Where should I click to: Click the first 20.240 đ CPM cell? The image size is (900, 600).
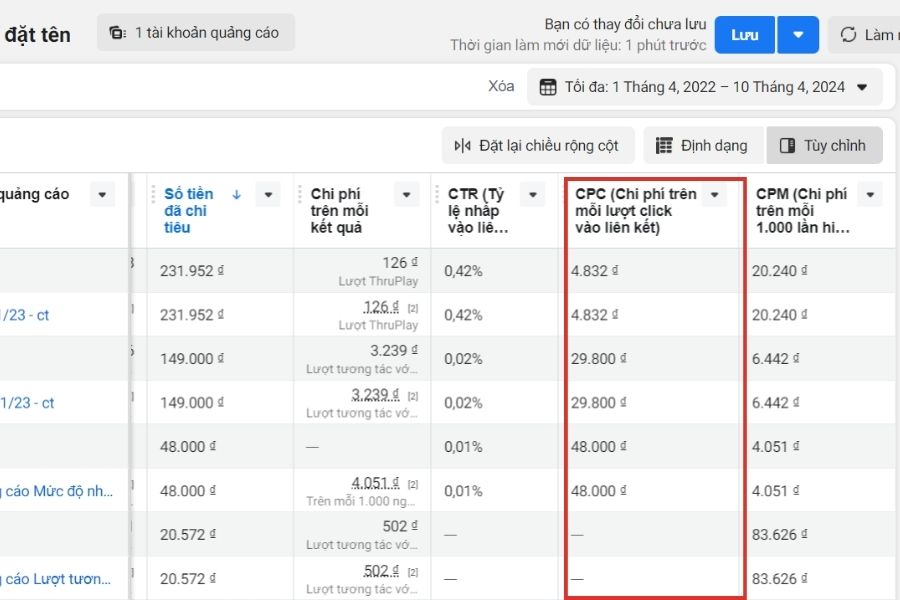coord(779,271)
